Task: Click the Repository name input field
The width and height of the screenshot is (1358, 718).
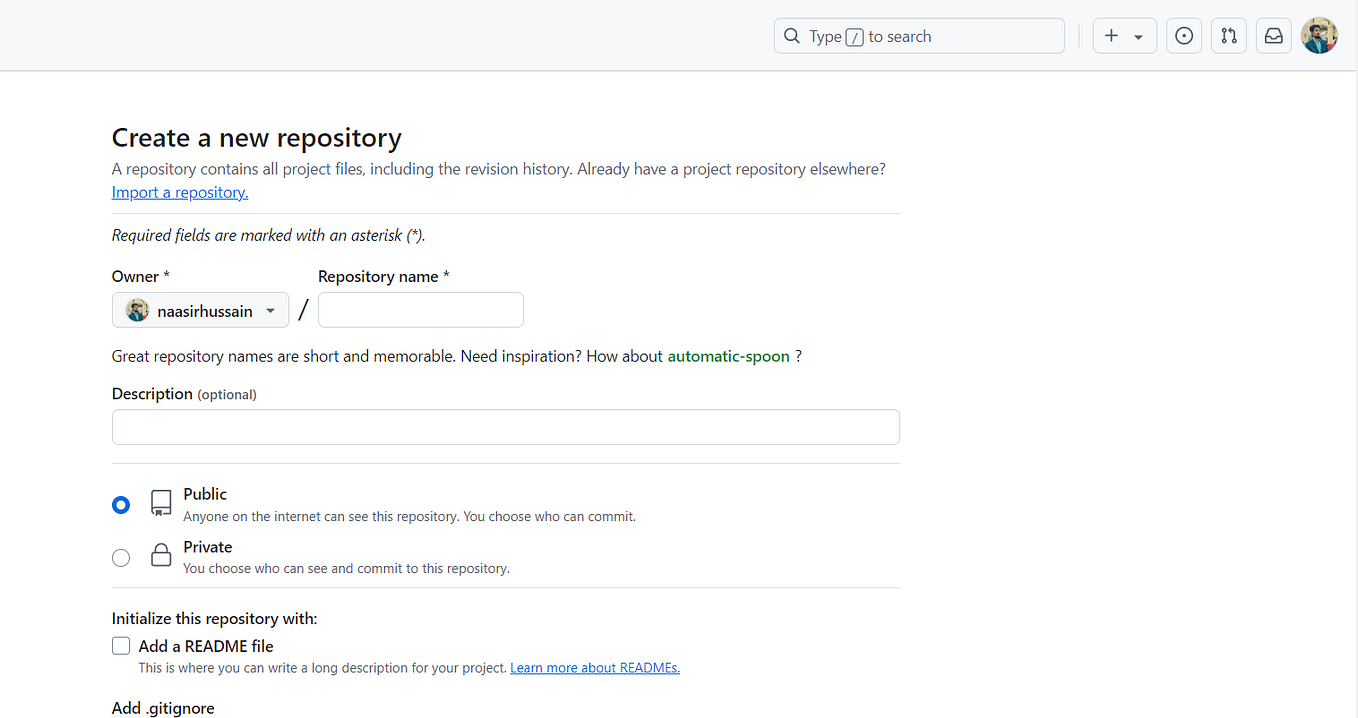Action: coord(420,309)
